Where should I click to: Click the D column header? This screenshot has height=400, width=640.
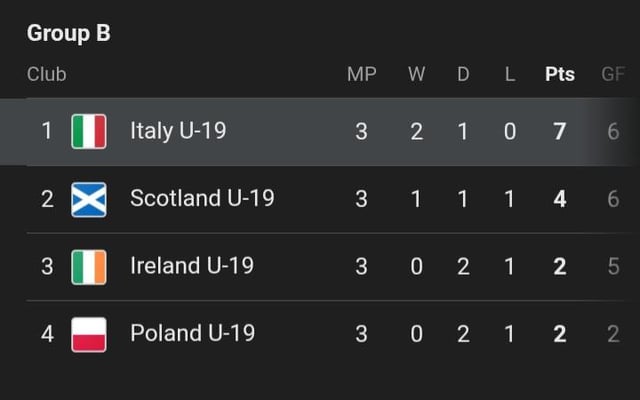(x=463, y=75)
